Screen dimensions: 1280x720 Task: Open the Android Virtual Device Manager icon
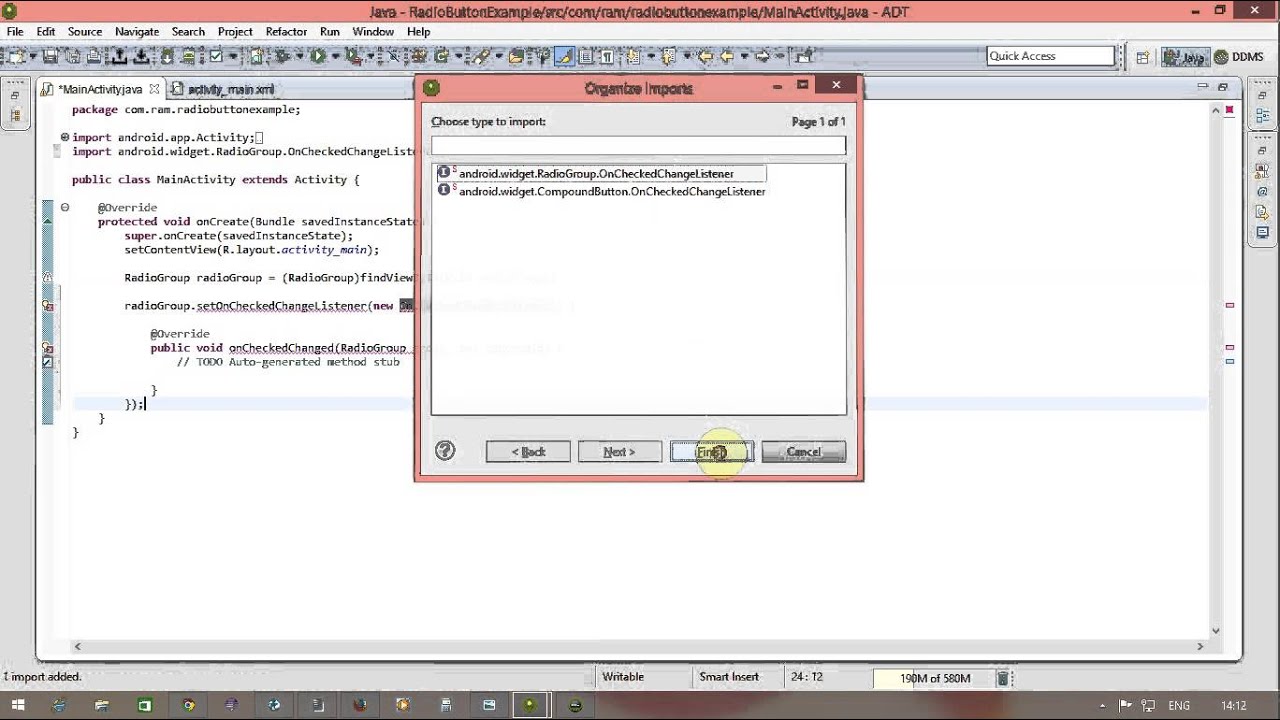(188, 57)
